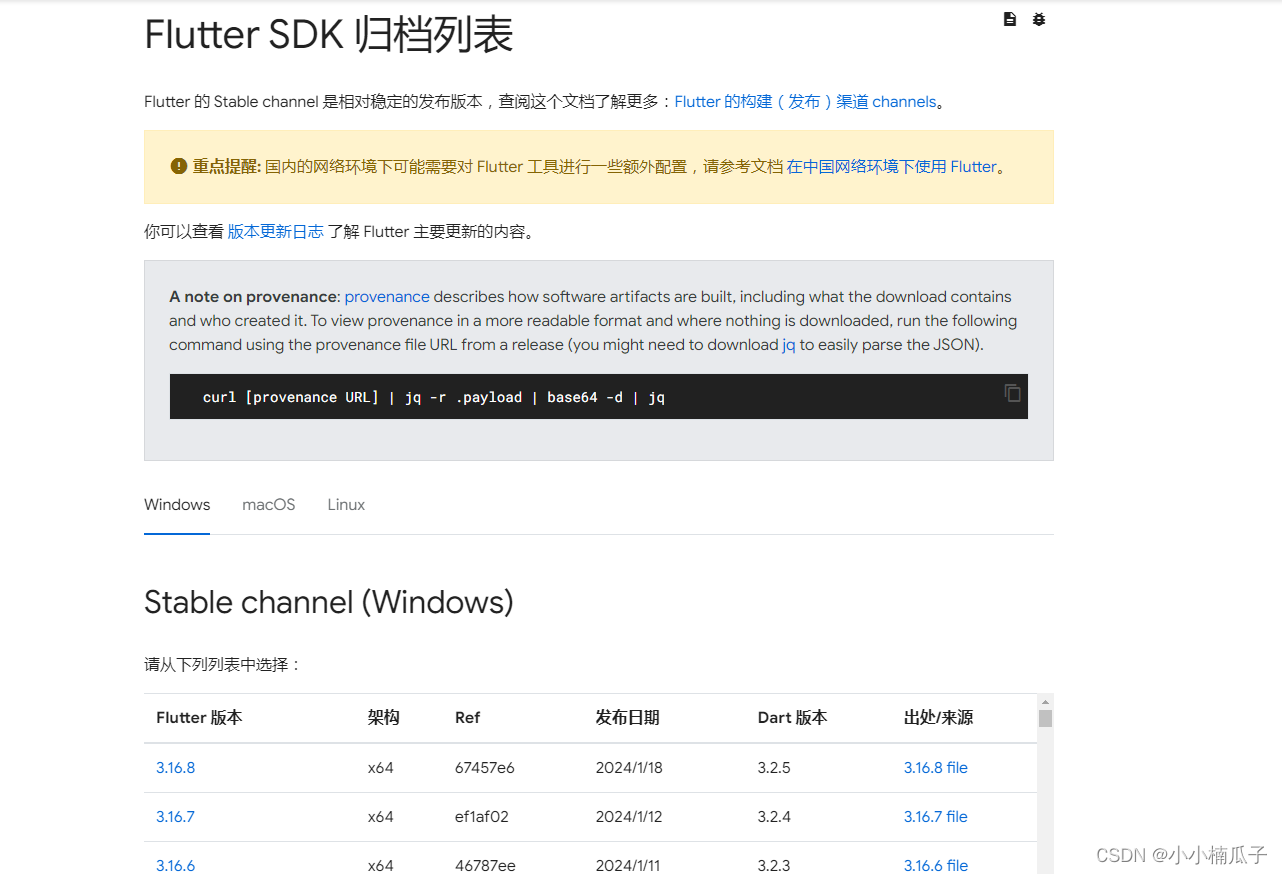Click the Ref cell 46787ee
Viewport: 1282px width, 874px height.
[485, 866]
